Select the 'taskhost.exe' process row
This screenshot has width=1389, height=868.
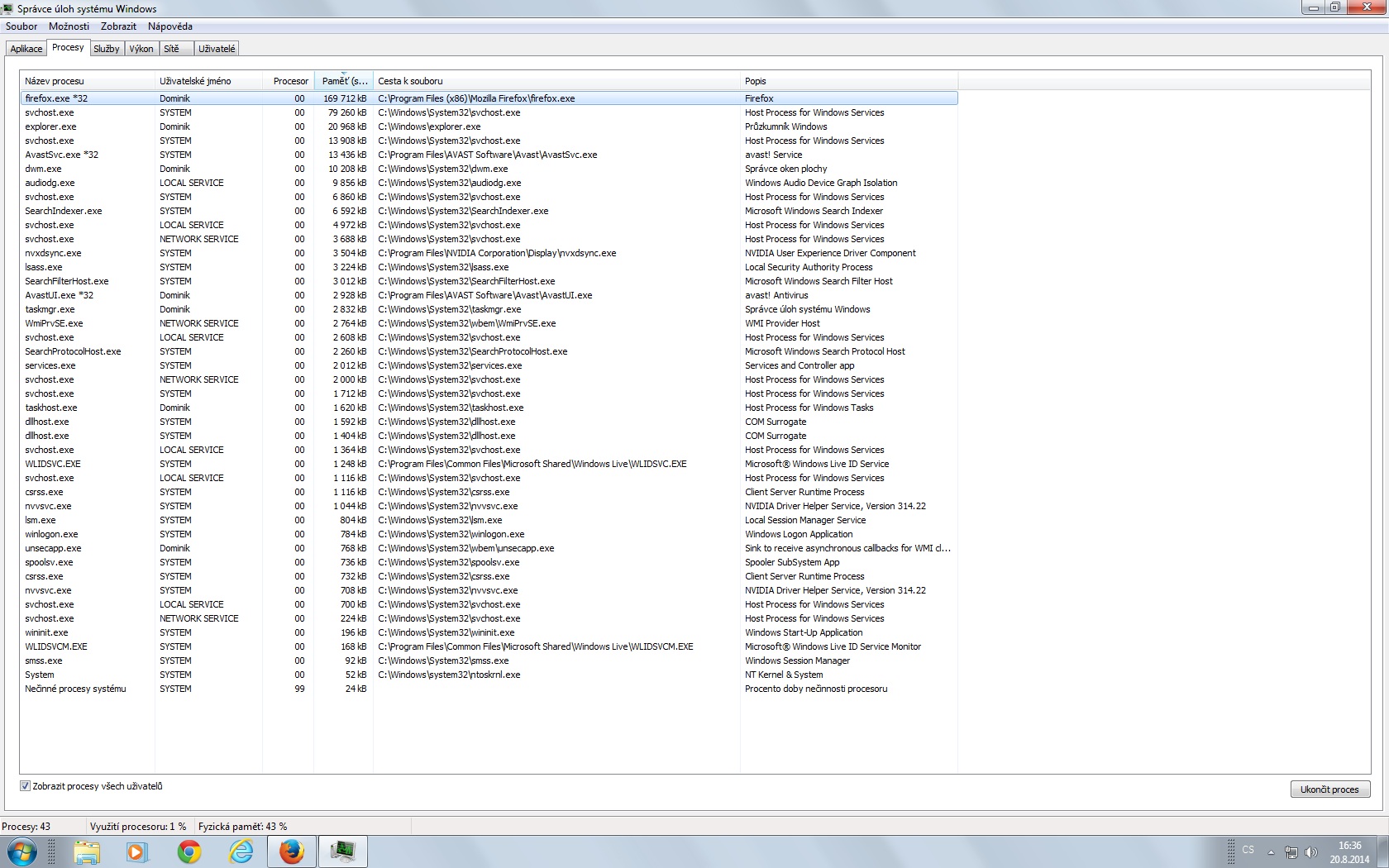489,408
